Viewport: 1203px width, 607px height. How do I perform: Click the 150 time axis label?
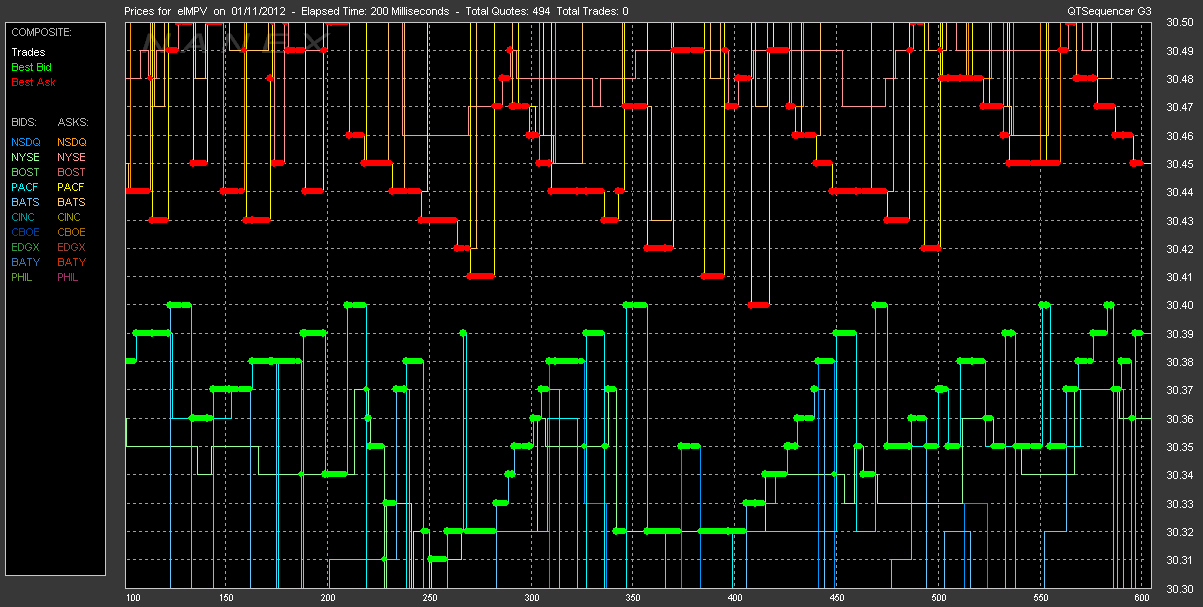[x=226, y=598]
